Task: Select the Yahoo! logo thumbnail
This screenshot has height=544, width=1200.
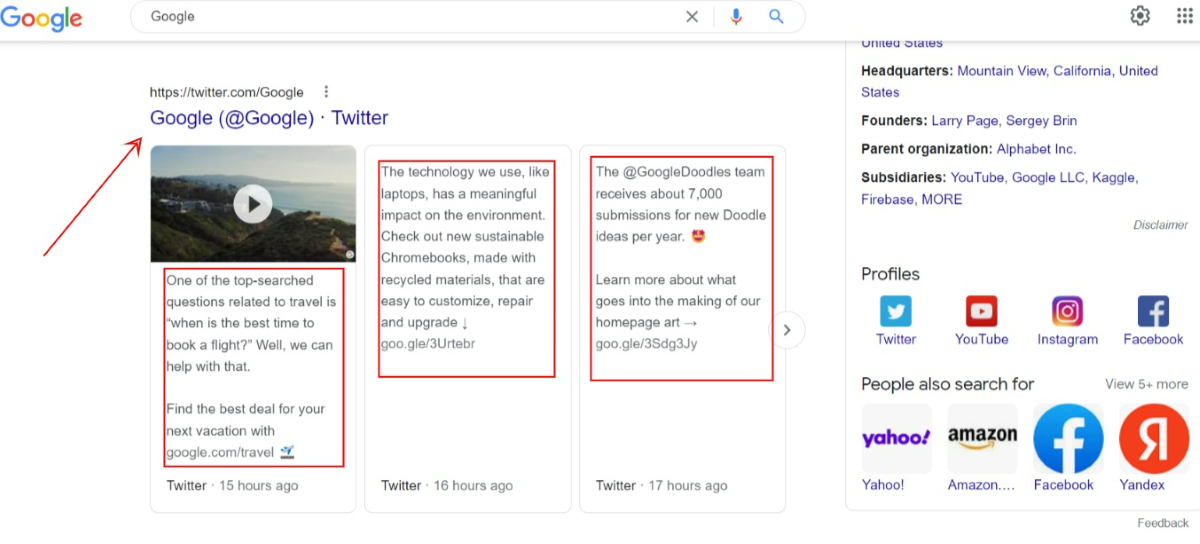Action: pyautogui.click(x=896, y=438)
